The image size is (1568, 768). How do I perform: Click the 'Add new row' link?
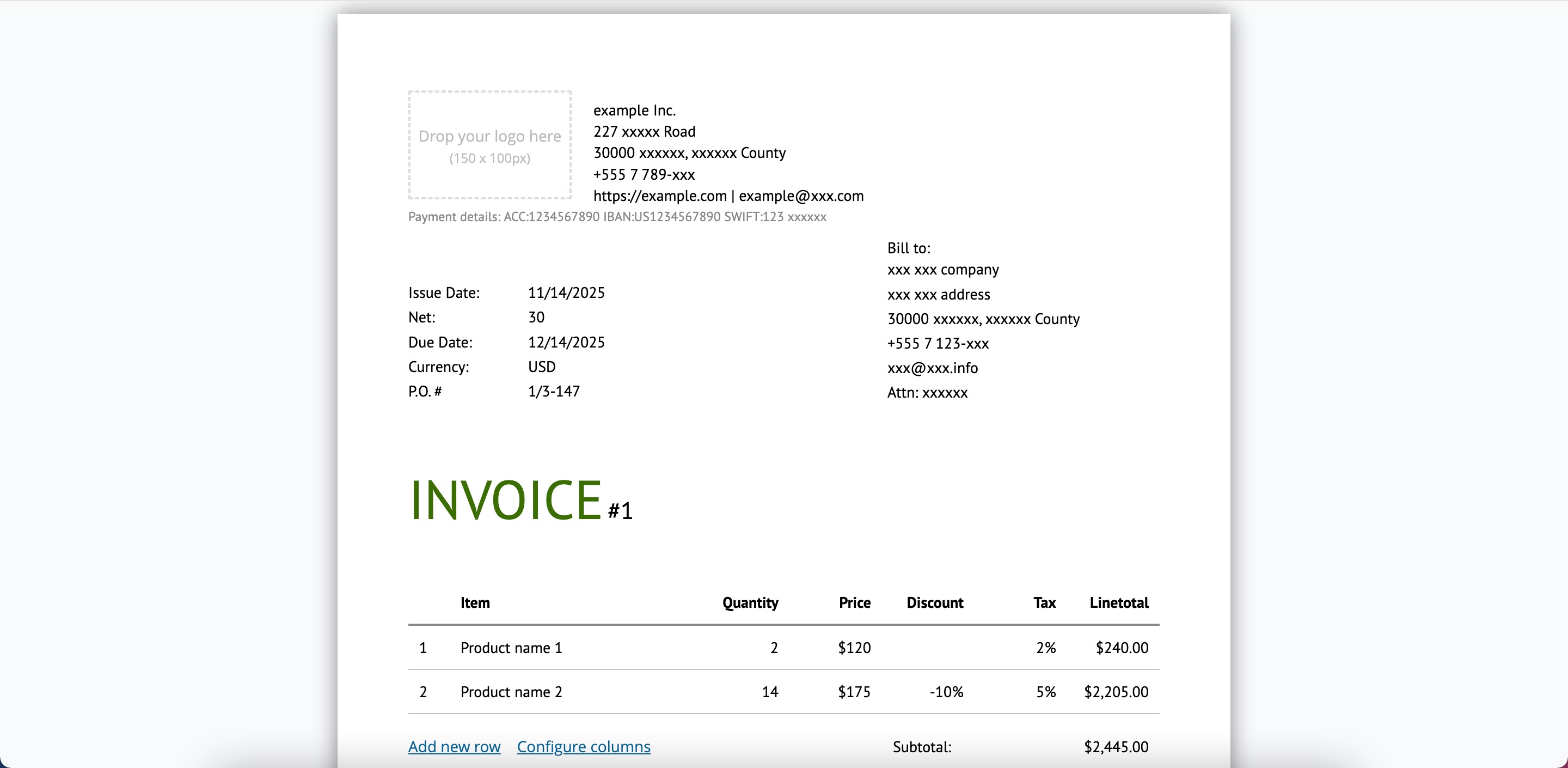tap(454, 746)
